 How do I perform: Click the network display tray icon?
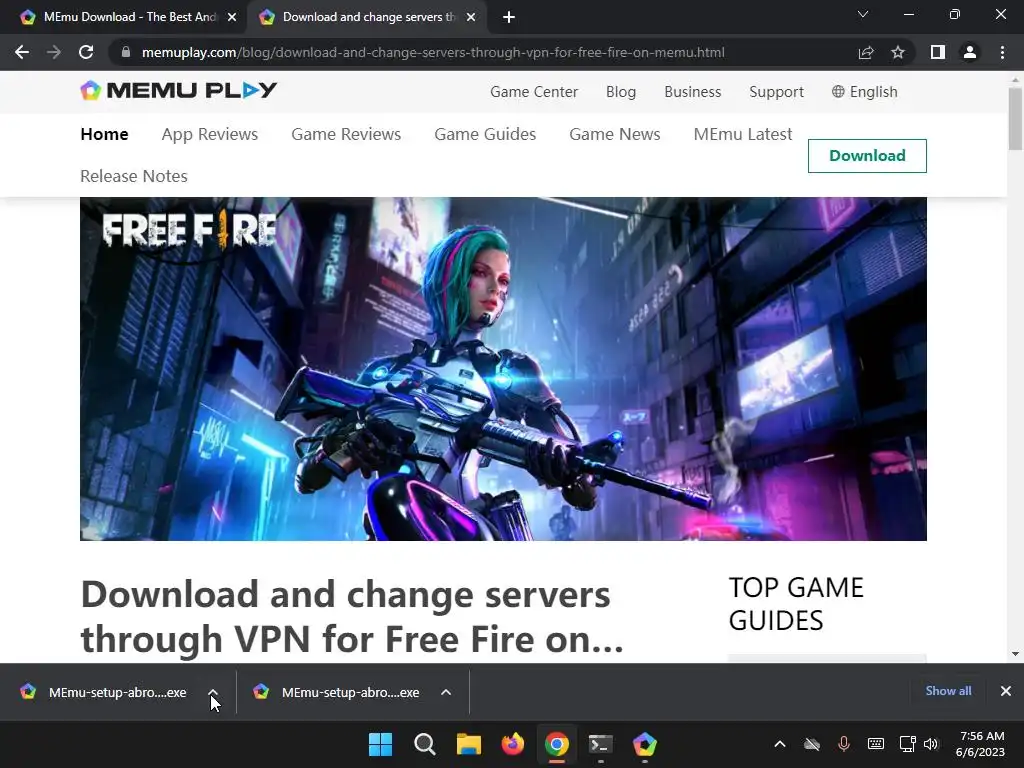pyautogui.click(x=907, y=744)
